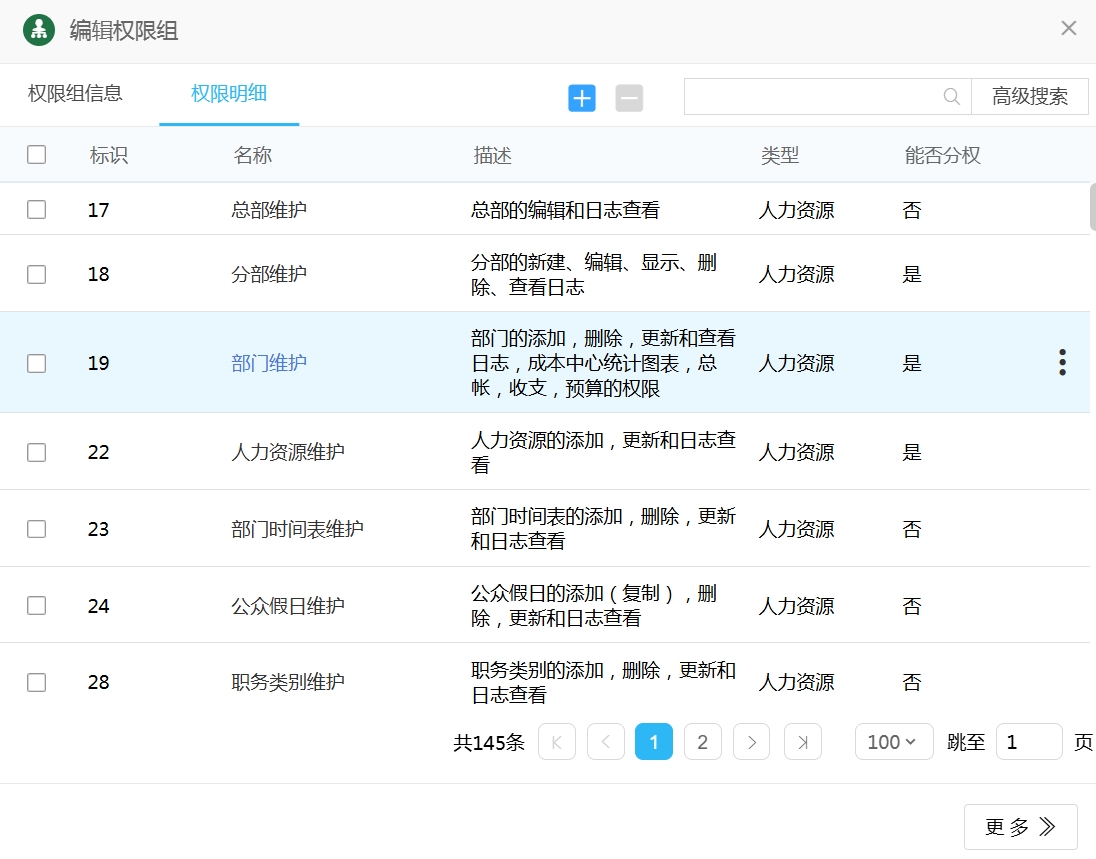This screenshot has width=1096, height=859.
Task: Open the three-dot menu for row 19
Action: pos(1062,362)
